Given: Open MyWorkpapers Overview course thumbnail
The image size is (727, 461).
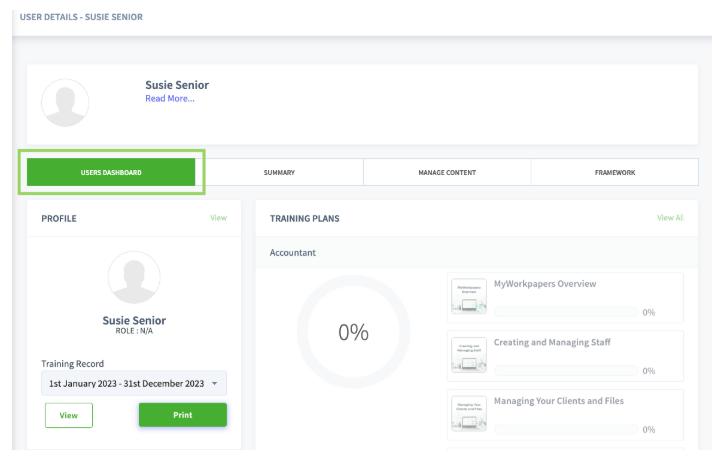Looking at the screenshot, I should (x=467, y=297).
